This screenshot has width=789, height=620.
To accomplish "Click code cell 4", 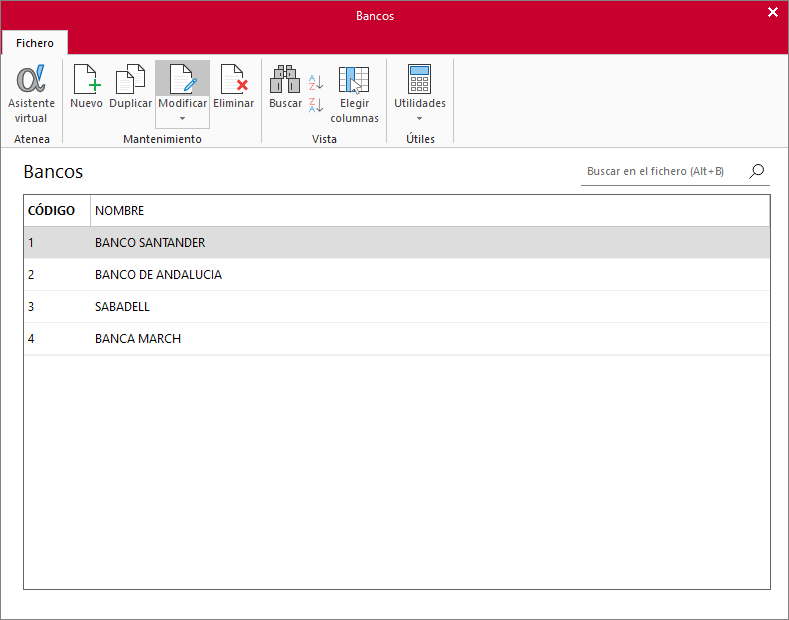I will pos(57,339).
